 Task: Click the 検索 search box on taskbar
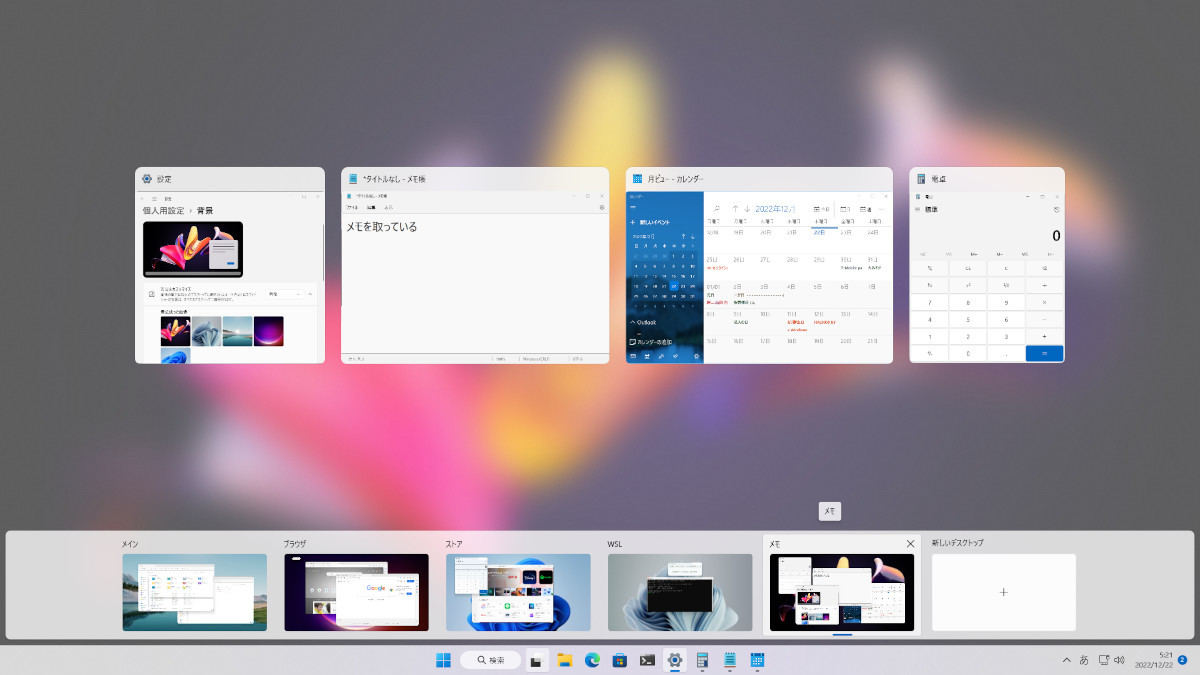coord(490,660)
